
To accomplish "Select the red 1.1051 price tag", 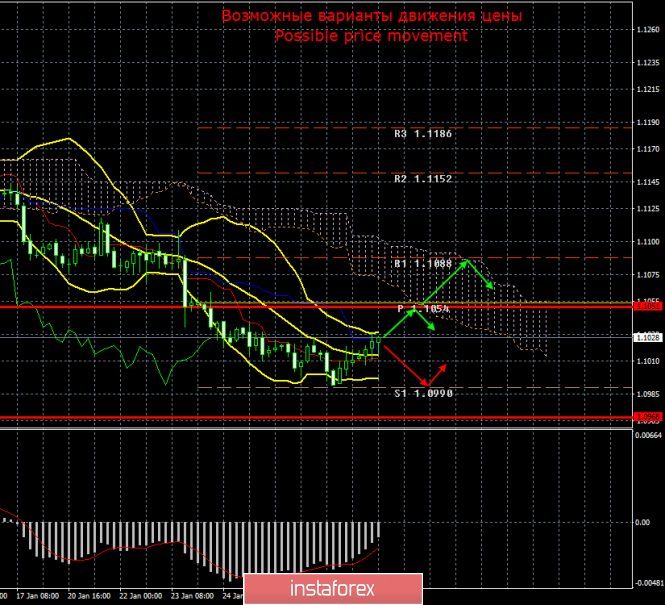I will (x=648, y=306).
